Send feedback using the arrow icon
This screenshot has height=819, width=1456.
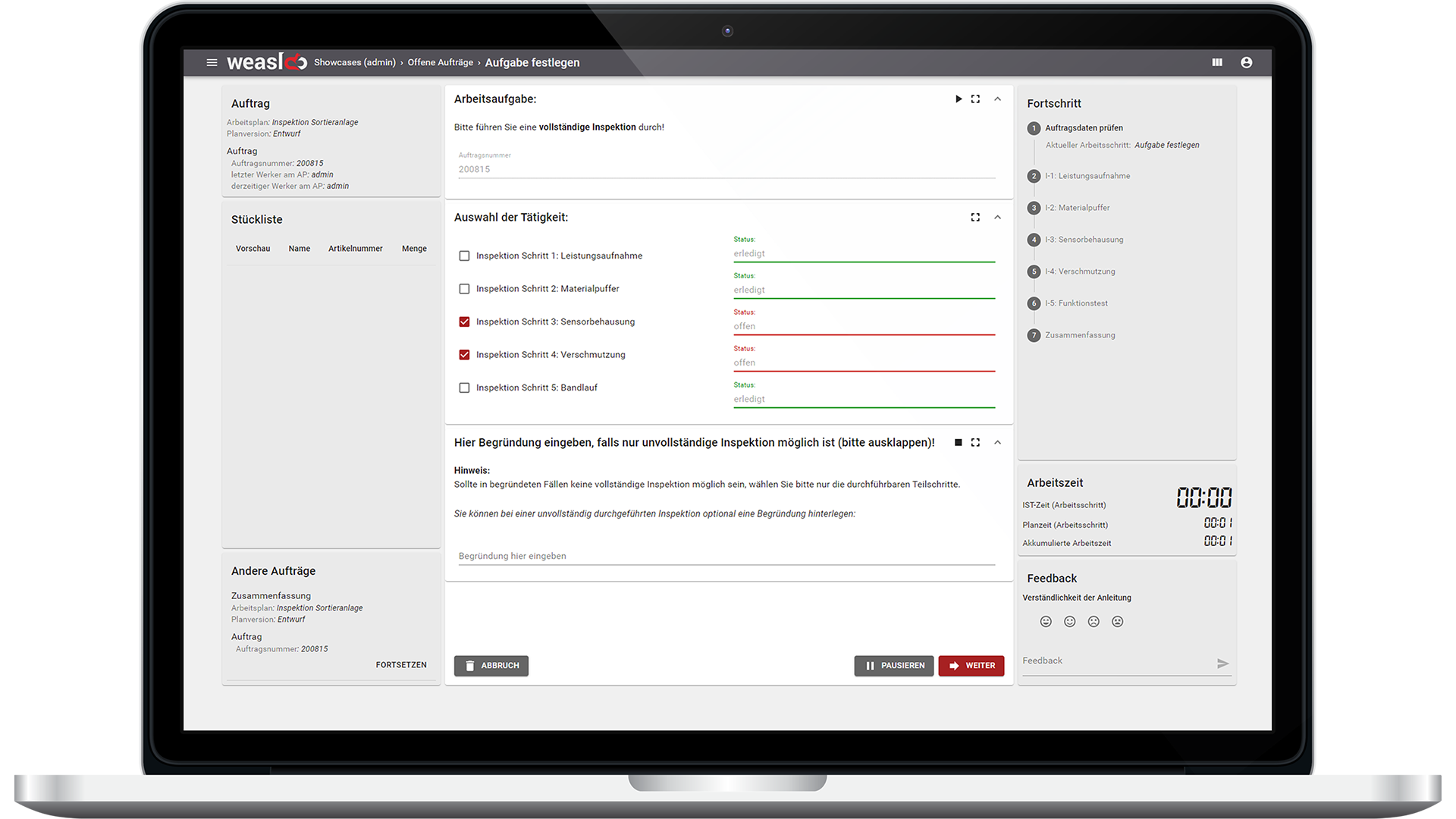pyautogui.click(x=1222, y=664)
